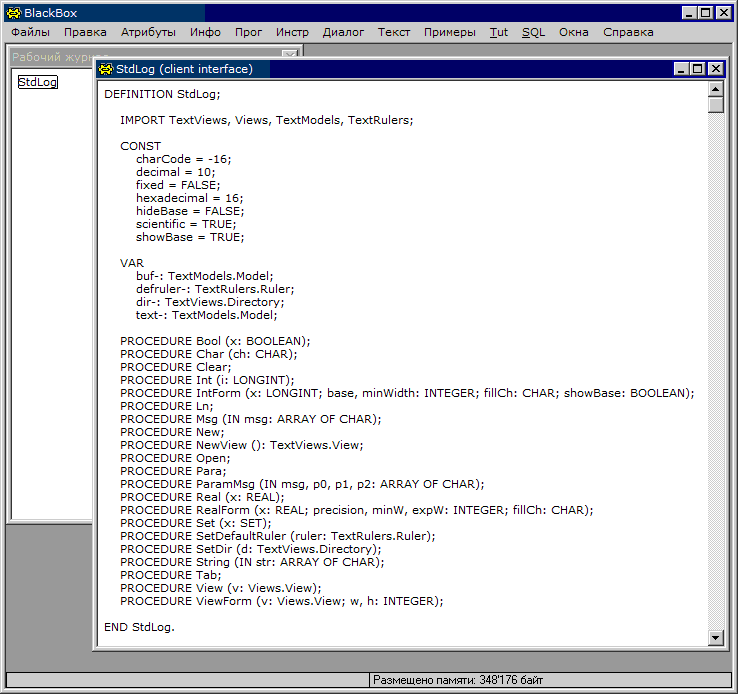Open the Файлы menu
738x694 pixels.
tap(30, 32)
